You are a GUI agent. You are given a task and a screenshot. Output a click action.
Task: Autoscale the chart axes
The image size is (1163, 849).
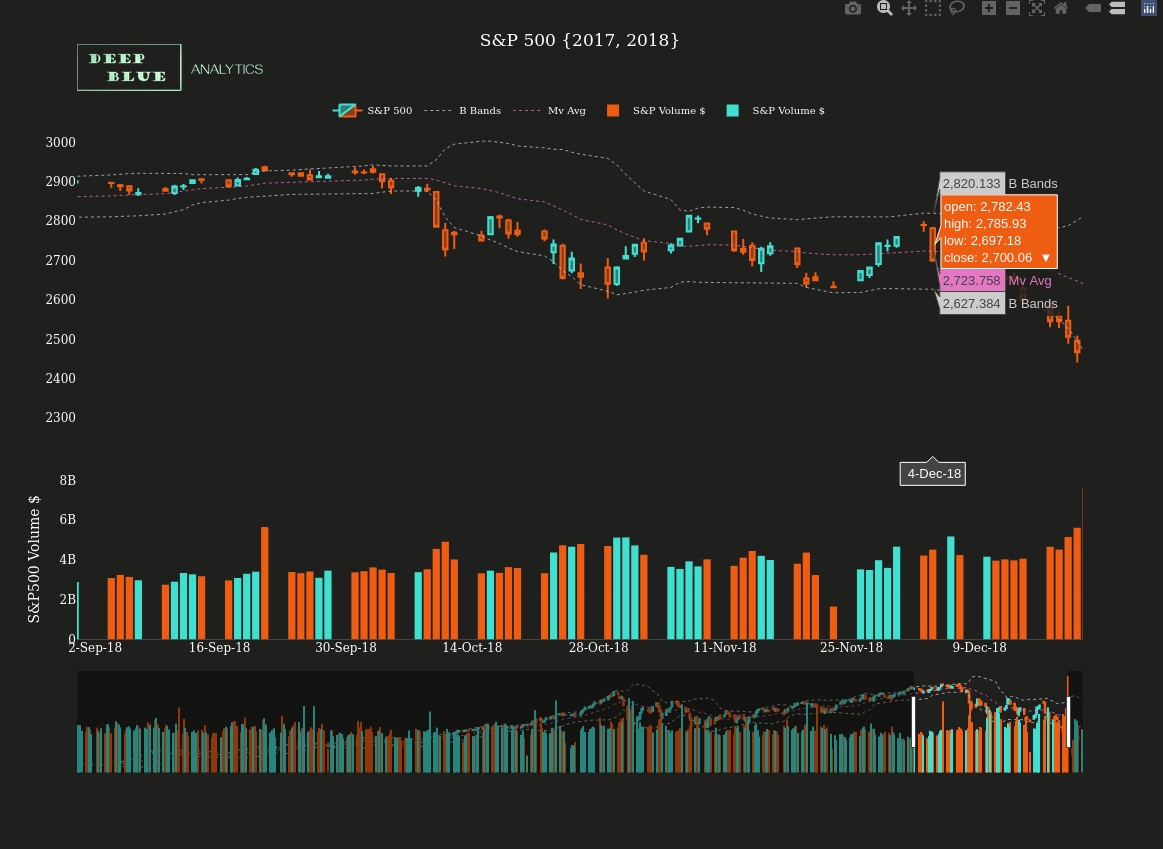tap(1037, 8)
